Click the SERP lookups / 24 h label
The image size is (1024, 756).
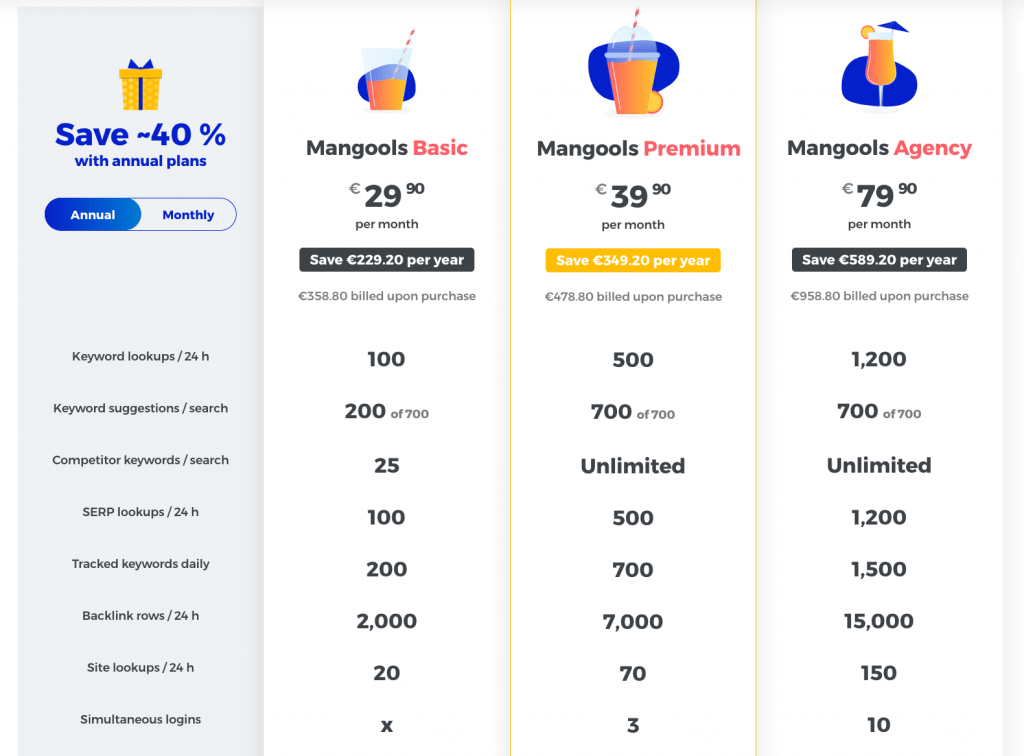140,512
